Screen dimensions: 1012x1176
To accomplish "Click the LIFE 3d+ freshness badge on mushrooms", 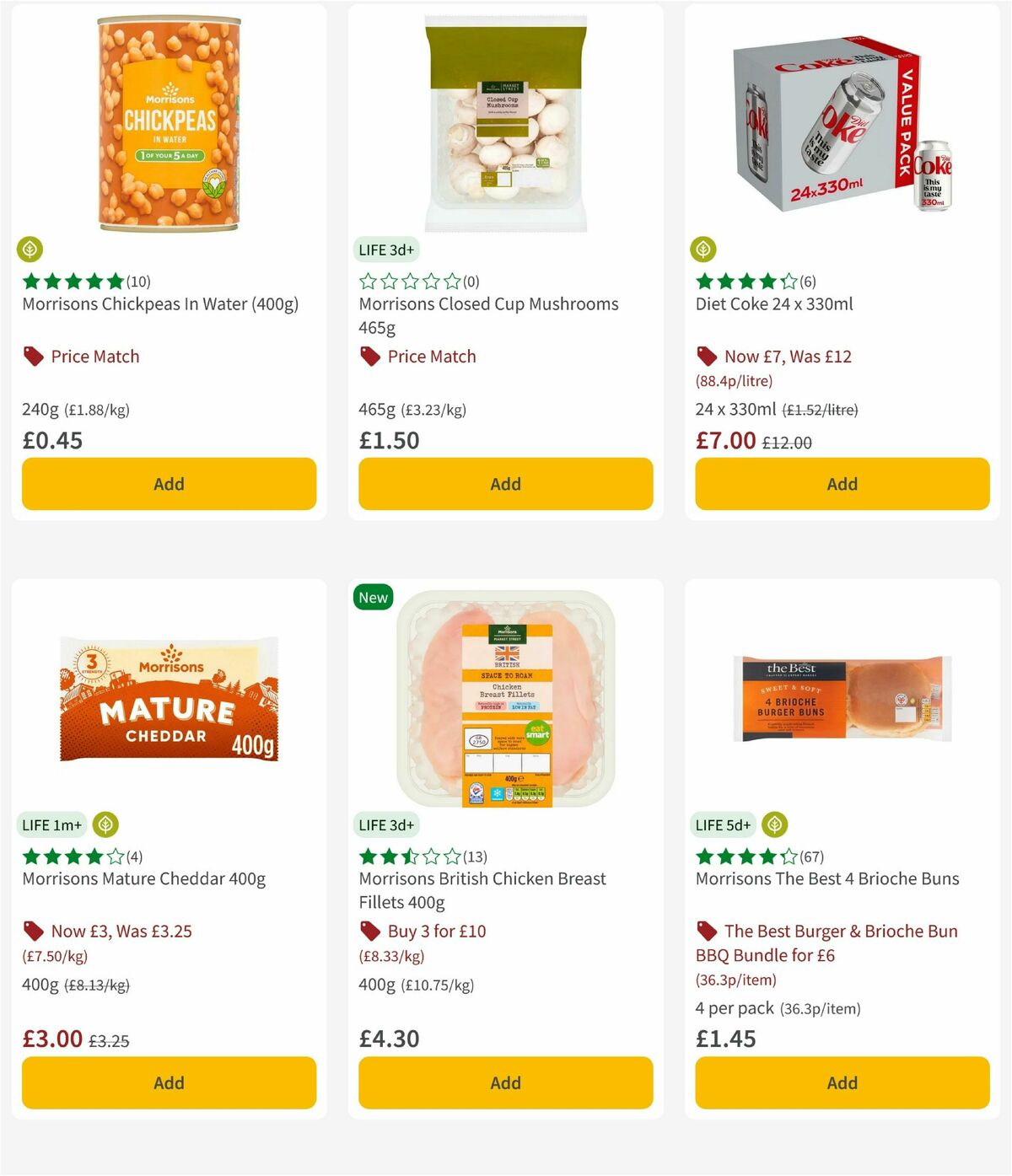I will (384, 250).
